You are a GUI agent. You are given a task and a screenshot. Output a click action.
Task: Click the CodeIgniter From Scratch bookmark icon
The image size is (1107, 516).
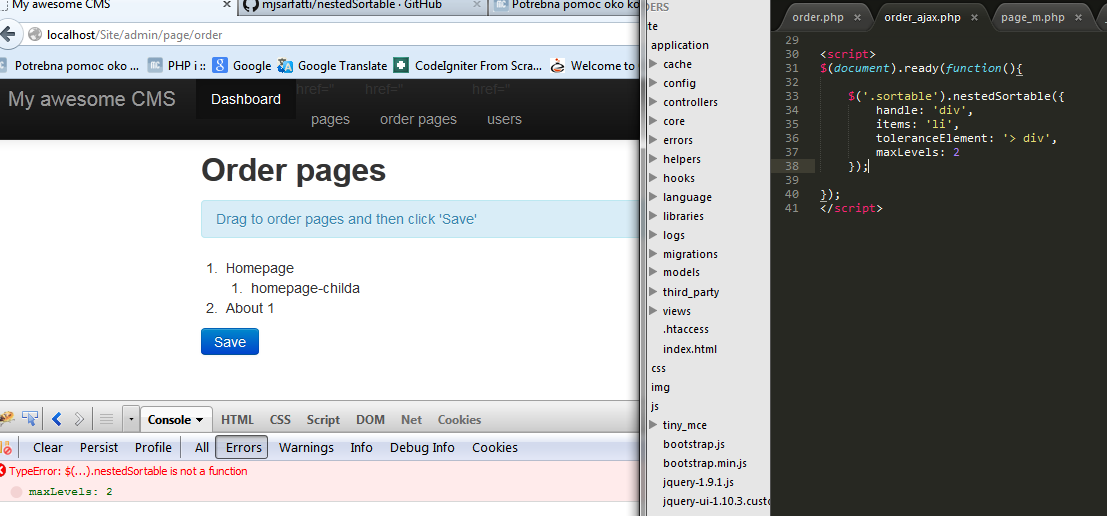[401, 66]
